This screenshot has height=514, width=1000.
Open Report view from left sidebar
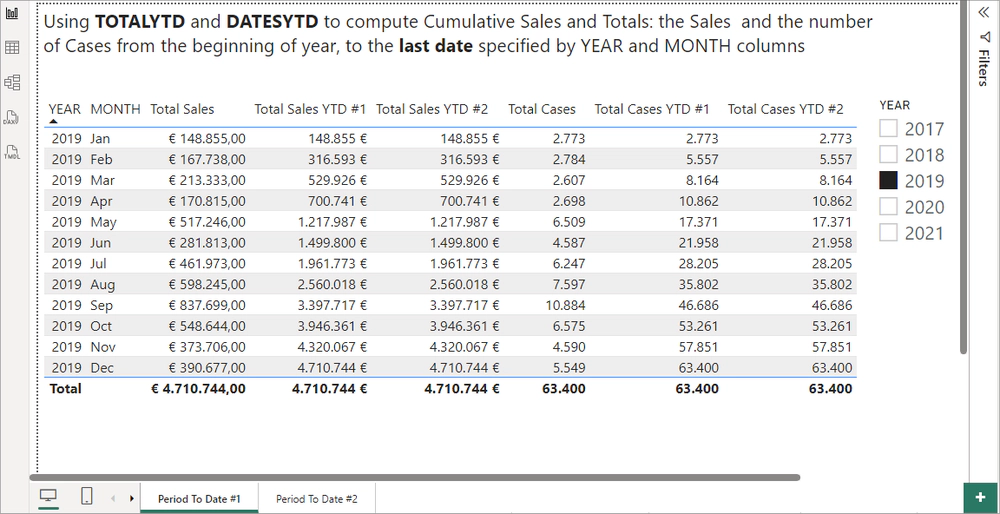coord(13,15)
